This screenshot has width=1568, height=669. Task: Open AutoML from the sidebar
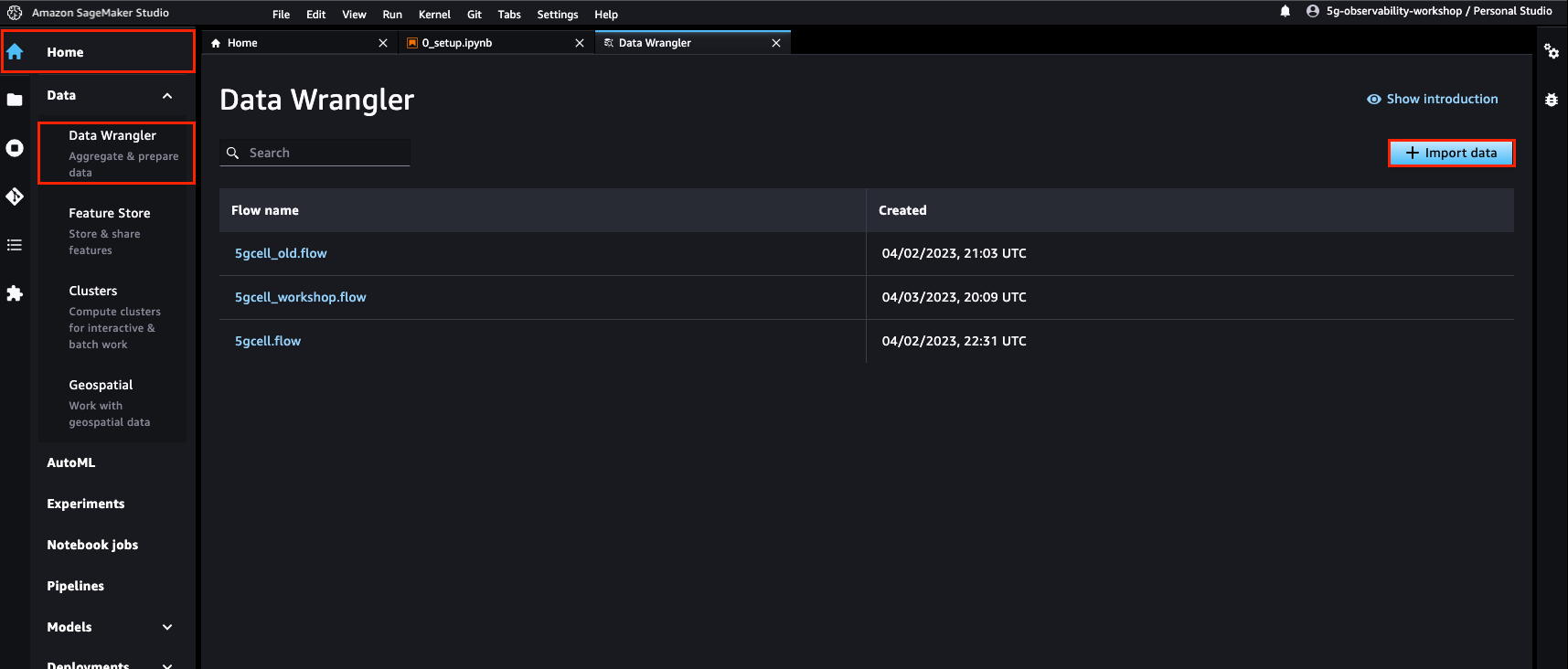click(71, 462)
